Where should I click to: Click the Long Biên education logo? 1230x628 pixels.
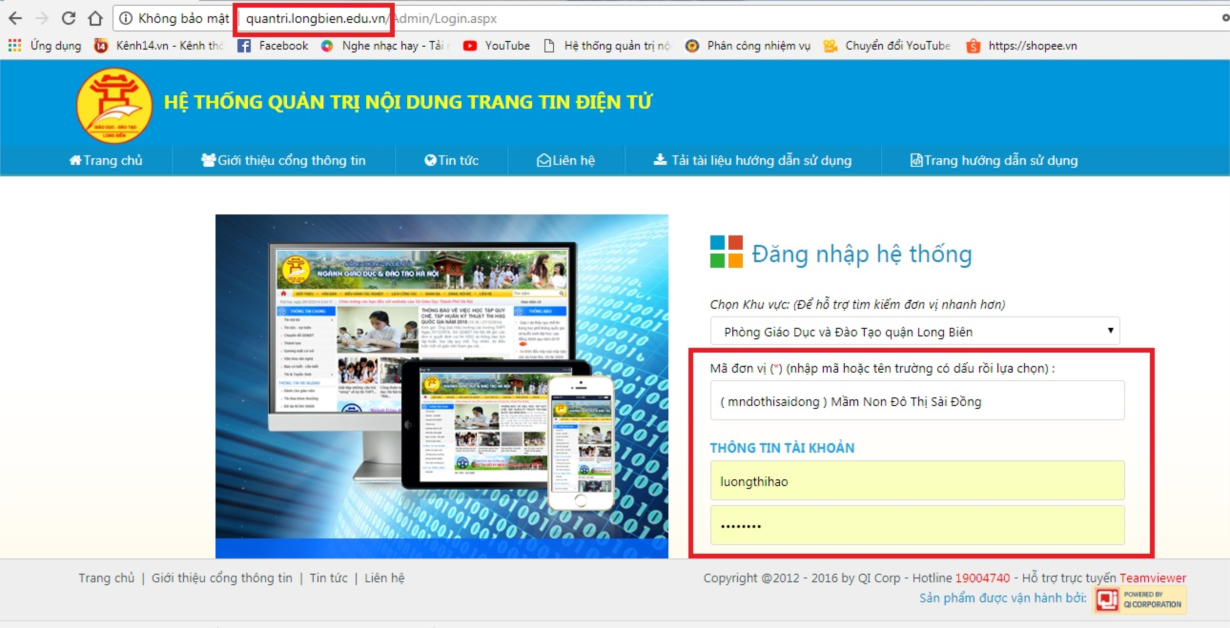114,105
